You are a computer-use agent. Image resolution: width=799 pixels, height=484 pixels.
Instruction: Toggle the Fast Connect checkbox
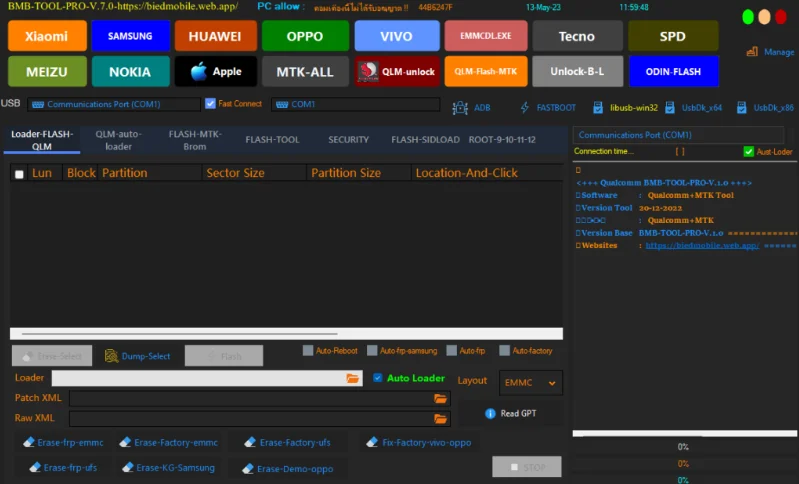210,103
